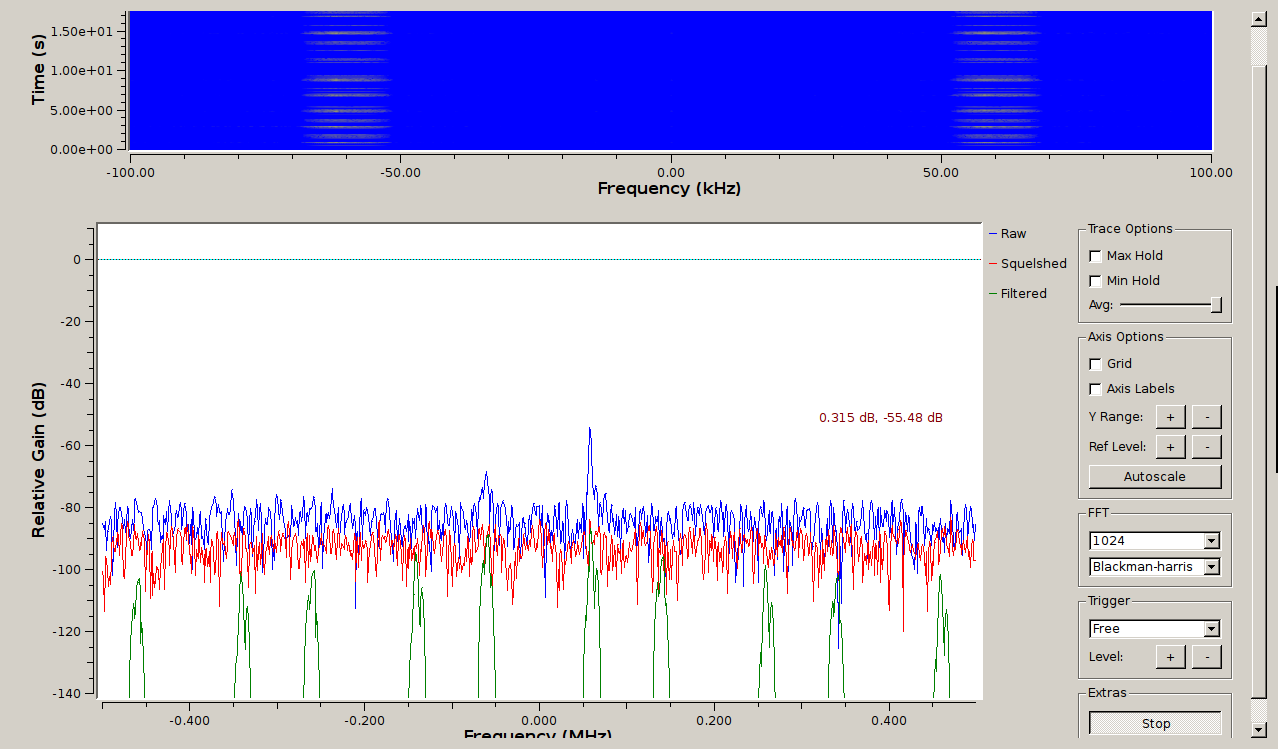Turn on the Axis Labels checkbox
1278x749 pixels.
point(1096,389)
